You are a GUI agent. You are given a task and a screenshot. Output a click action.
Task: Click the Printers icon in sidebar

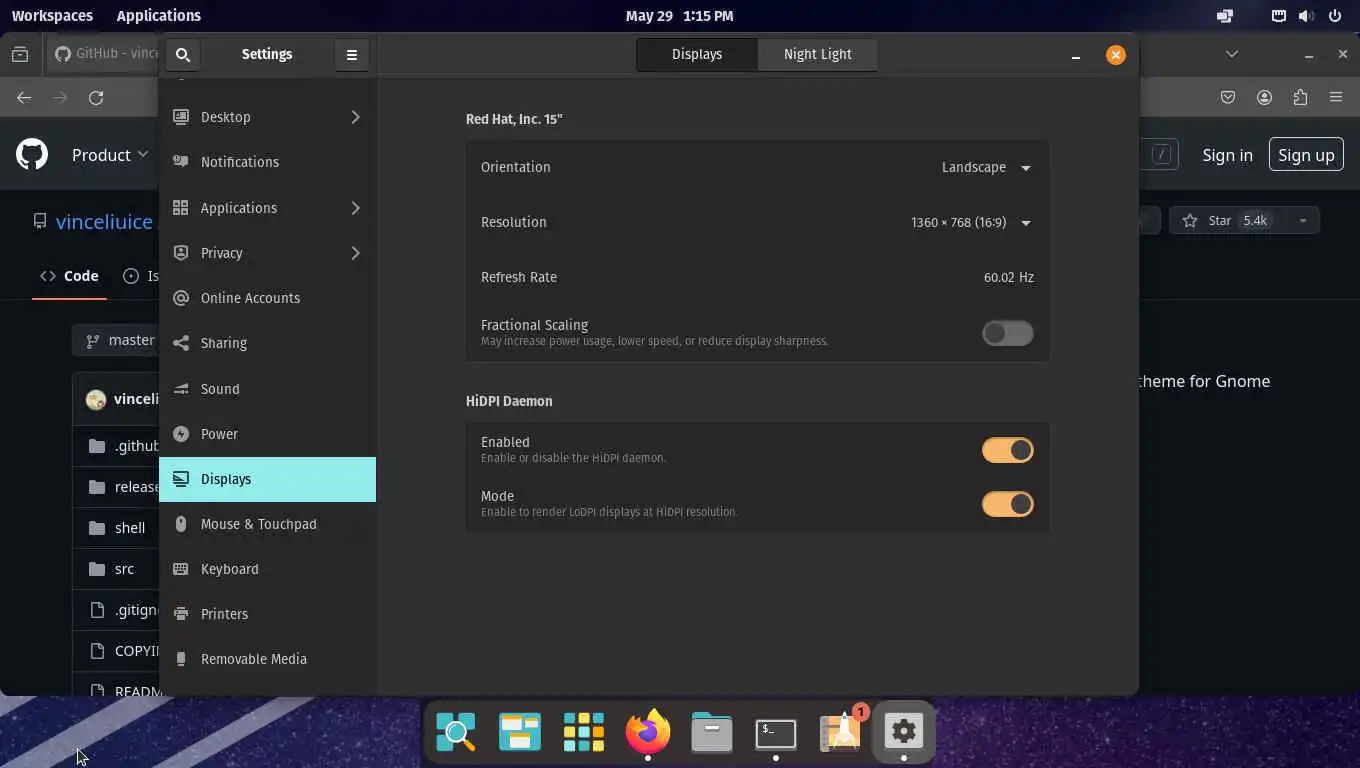coord(181,614)
